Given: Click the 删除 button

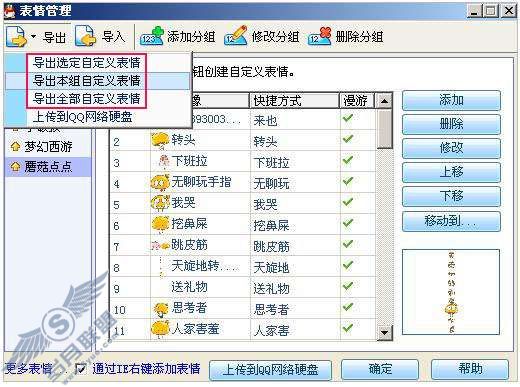Looking at the screenshot, I should tap(451, 124).
